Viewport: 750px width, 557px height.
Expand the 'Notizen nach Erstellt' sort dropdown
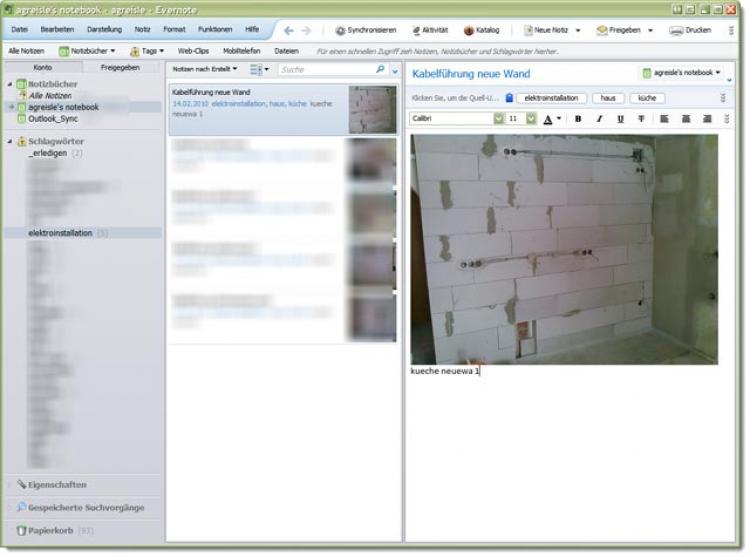coord(204,69)
